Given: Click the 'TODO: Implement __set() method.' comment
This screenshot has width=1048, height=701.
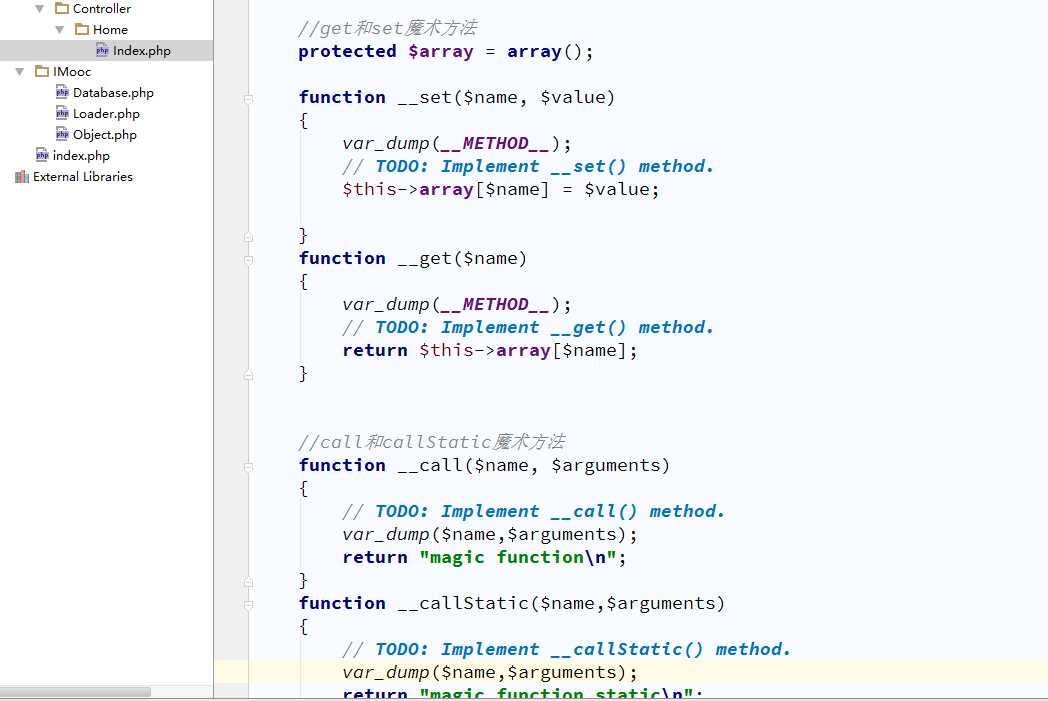Looking at the screenshot, I should coord(544,166).
